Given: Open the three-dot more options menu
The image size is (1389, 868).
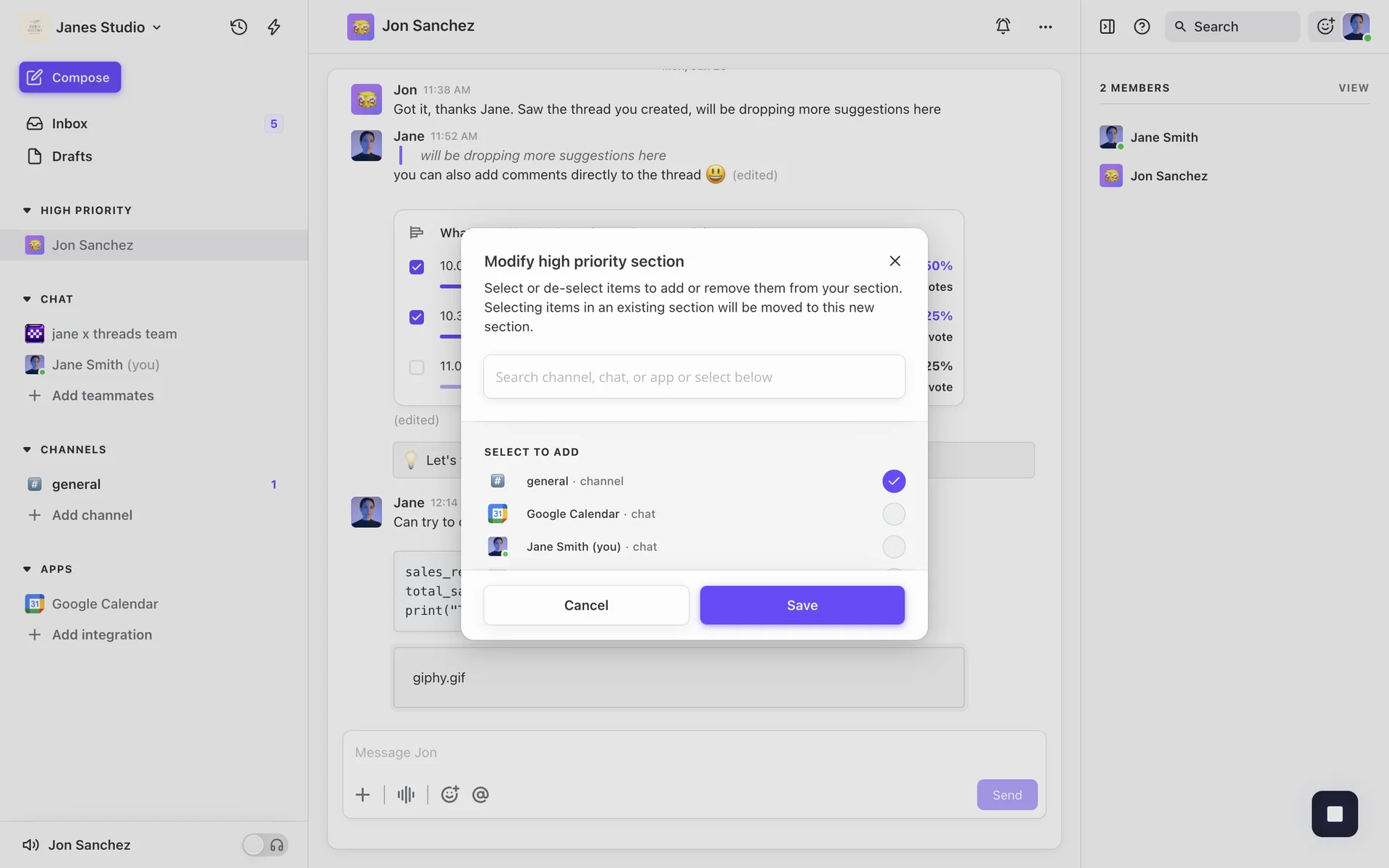Looking at the screenshot, I should 1045,27.
